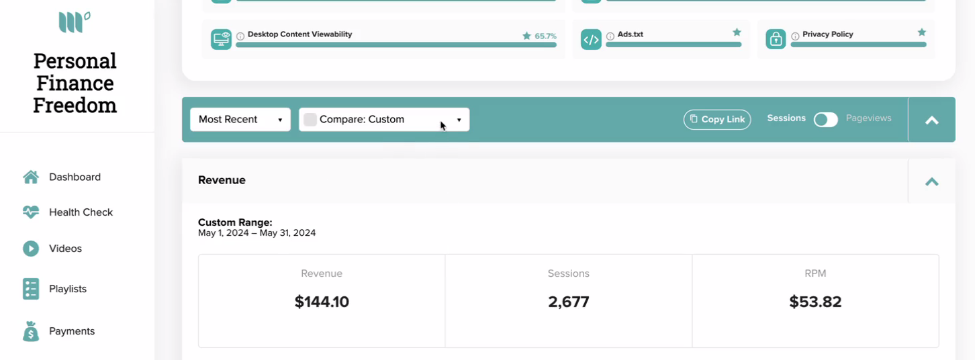The image size is (975, 360).
Task: Open the Most Recent dropdown
Action: tap(241, 119)
